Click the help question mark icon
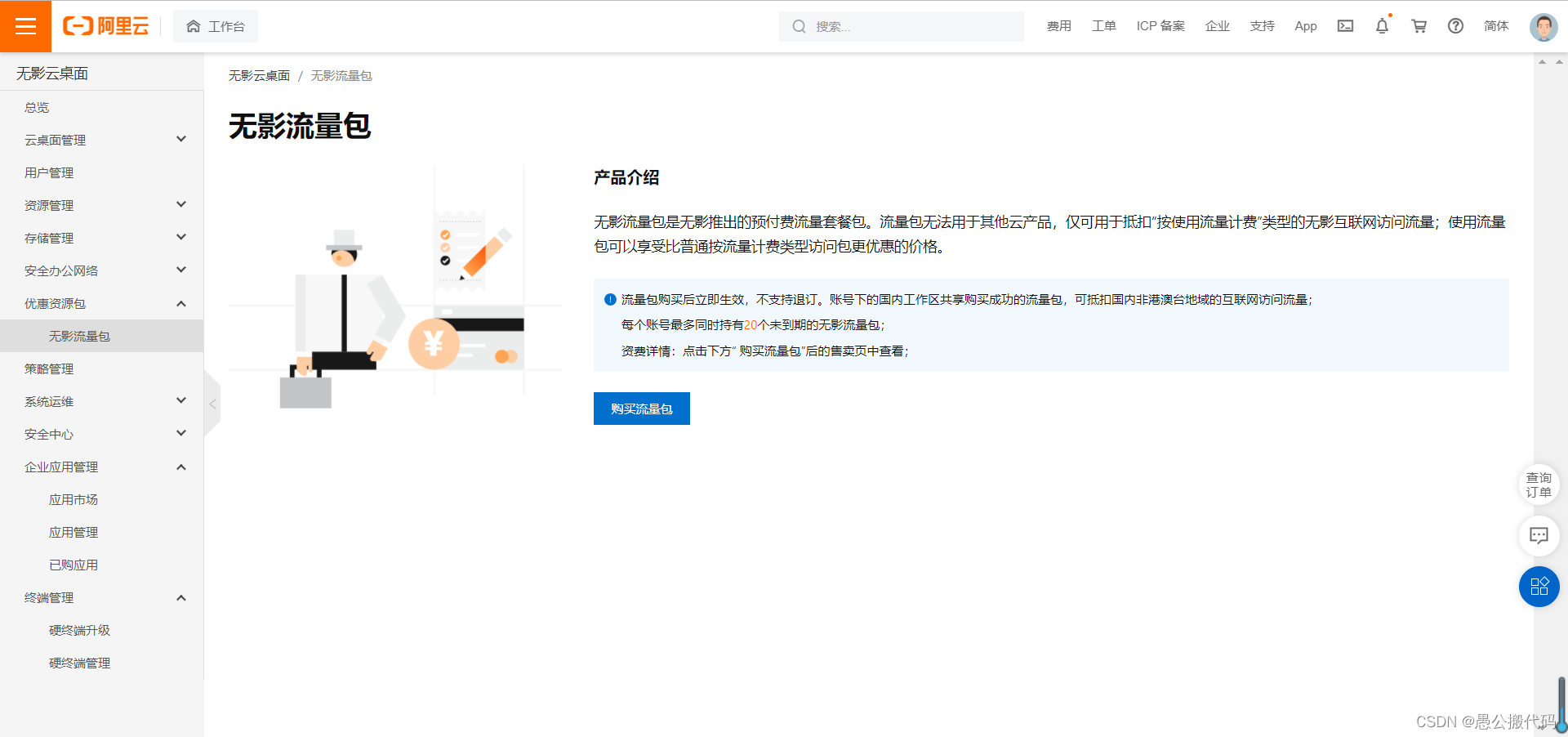This screenshot has height=737, width=1568. 1454,25
